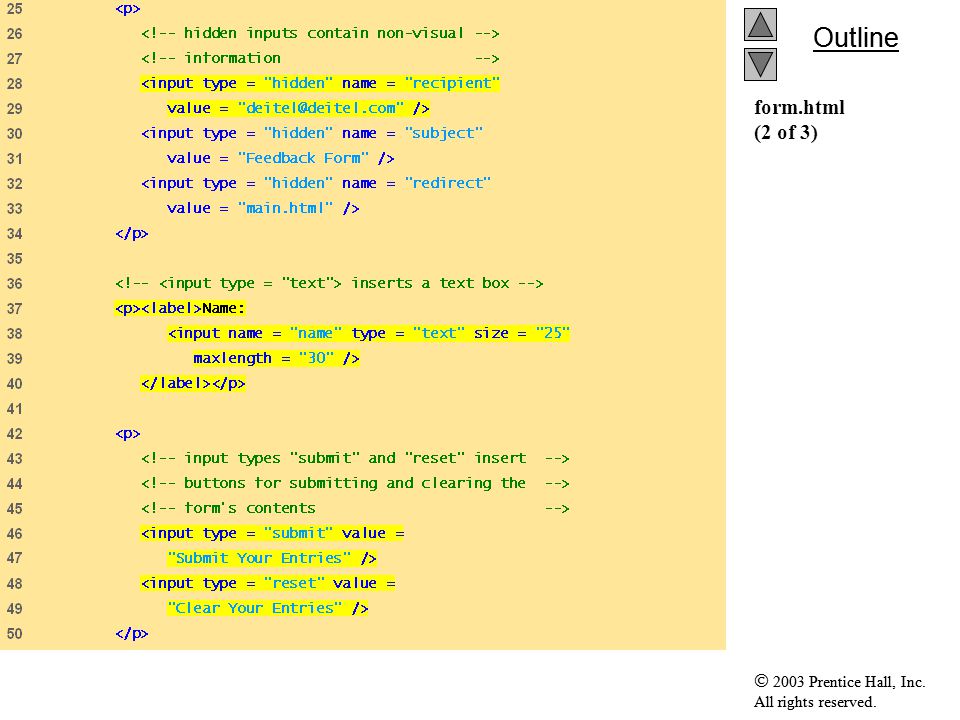
Task: Click the form.html title text
Action: point(799,108)
